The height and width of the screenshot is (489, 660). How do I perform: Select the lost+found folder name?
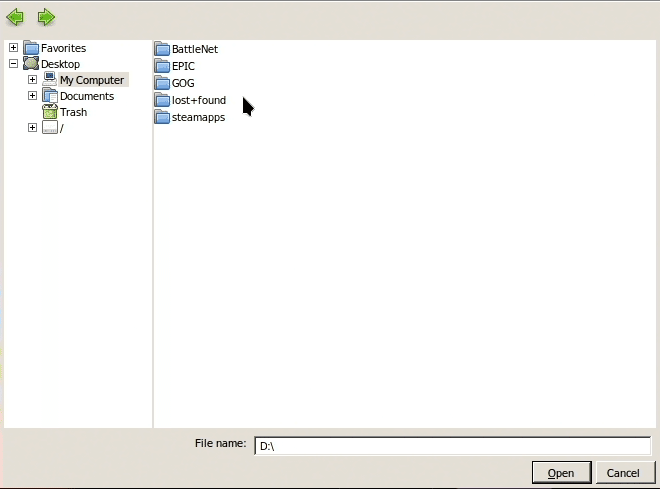pos(199,100)
